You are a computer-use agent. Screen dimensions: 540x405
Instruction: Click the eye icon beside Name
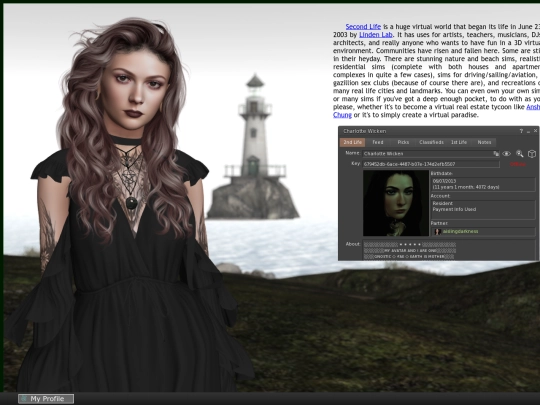coord(506,154)
